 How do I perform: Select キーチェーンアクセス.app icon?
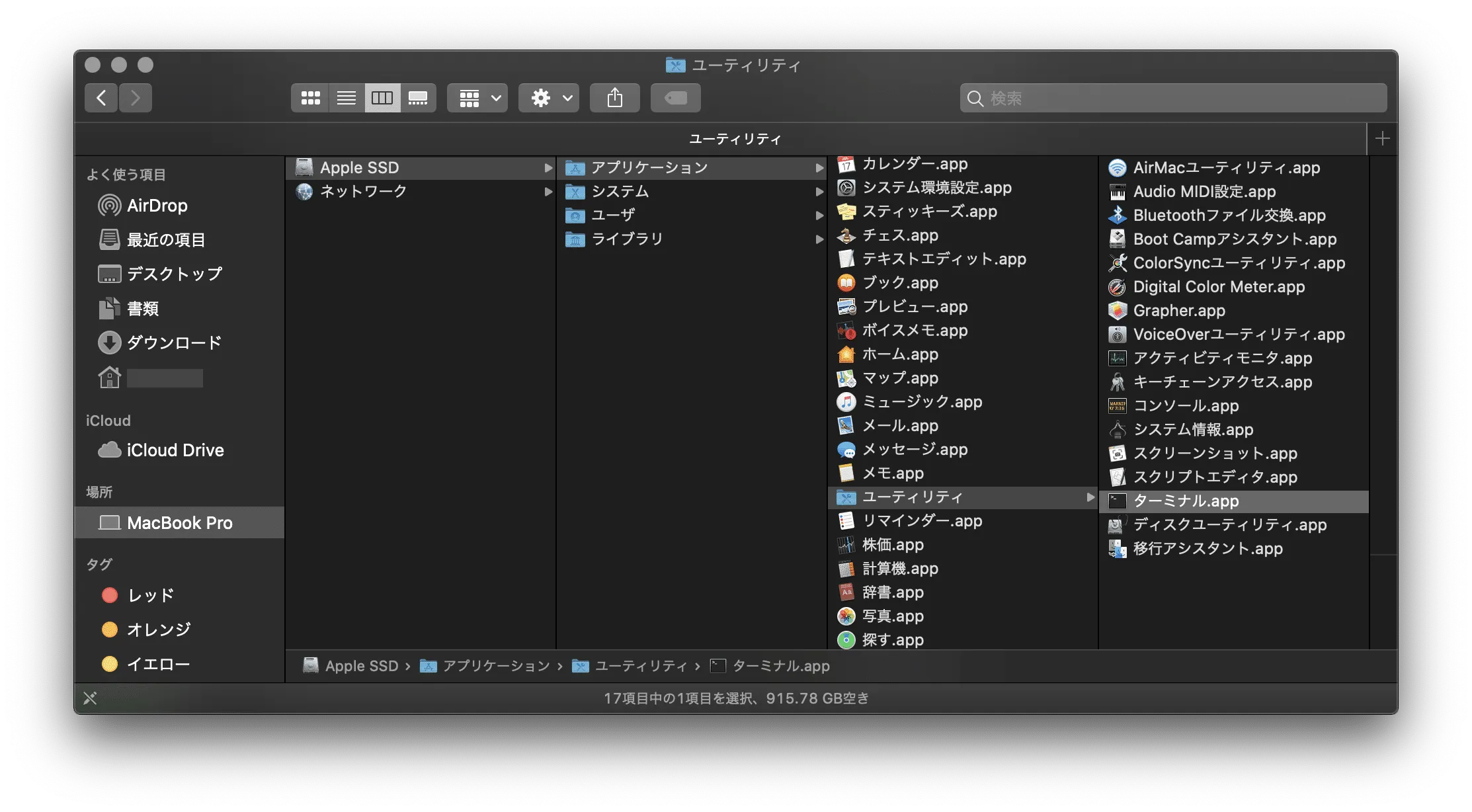(1118, 382)
